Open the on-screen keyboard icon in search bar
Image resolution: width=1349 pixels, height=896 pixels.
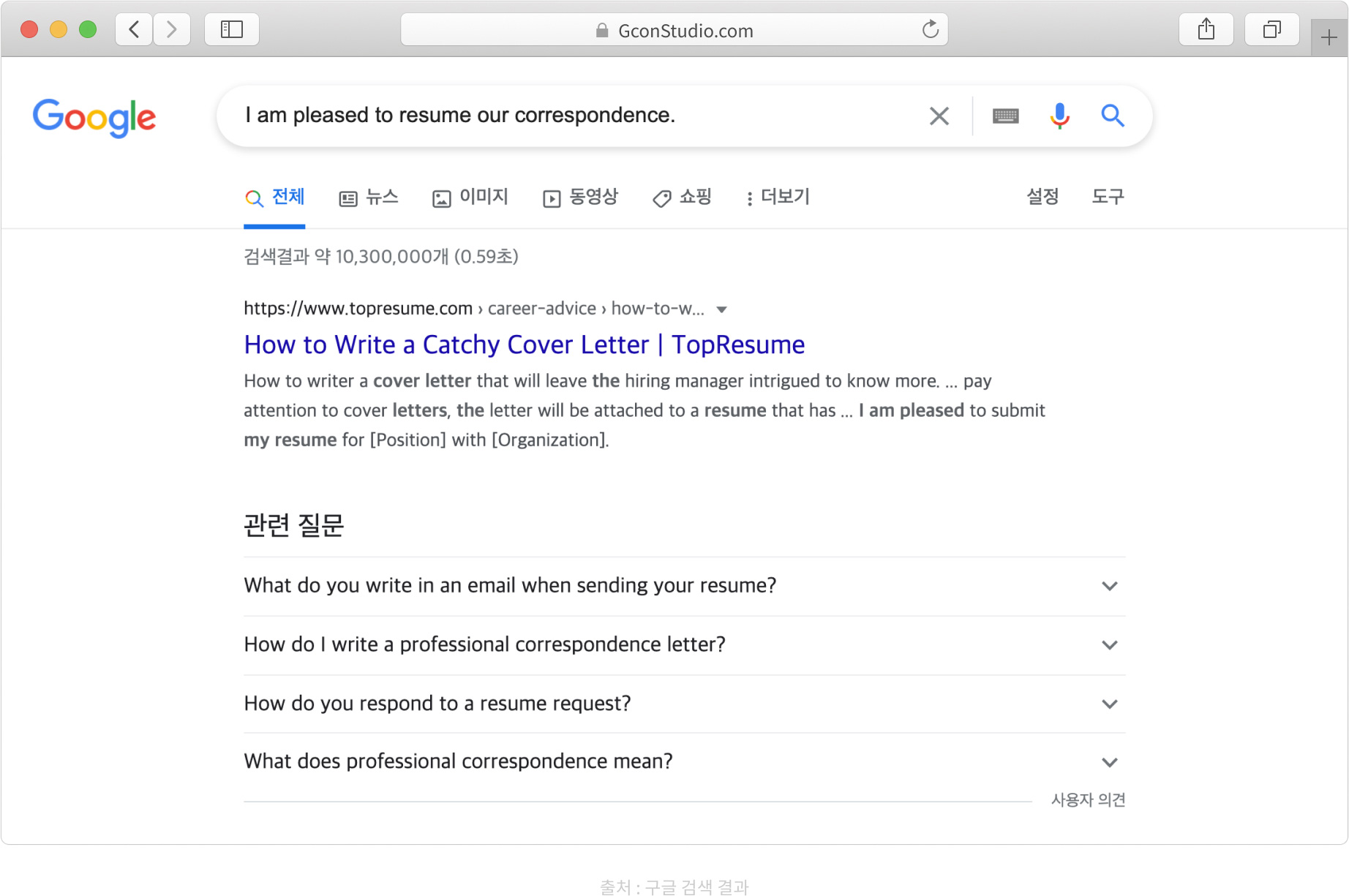click(x=1005, y=116)
